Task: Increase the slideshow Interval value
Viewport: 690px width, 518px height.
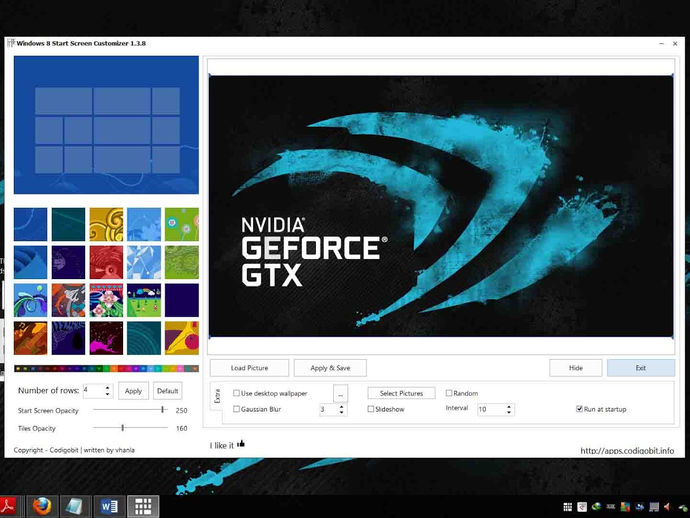Action: 509,407
